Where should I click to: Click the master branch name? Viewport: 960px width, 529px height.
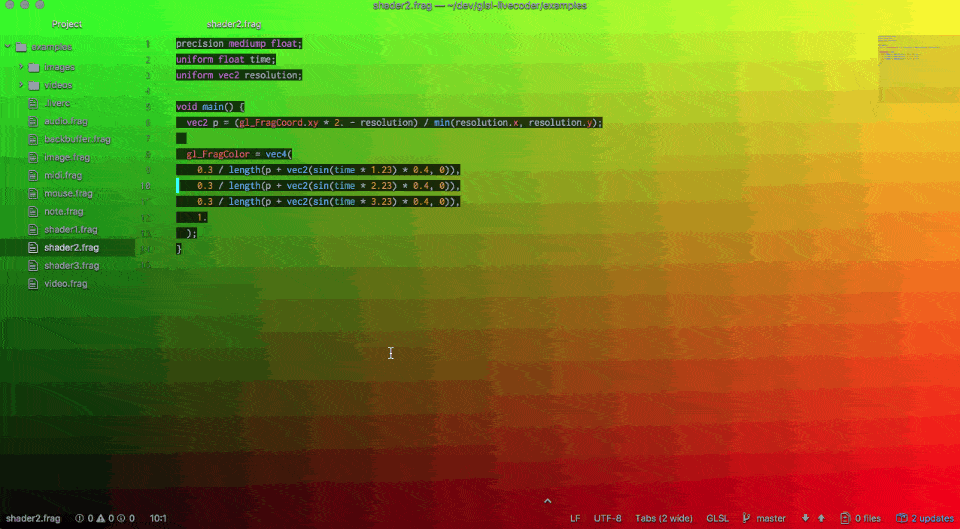771,518
